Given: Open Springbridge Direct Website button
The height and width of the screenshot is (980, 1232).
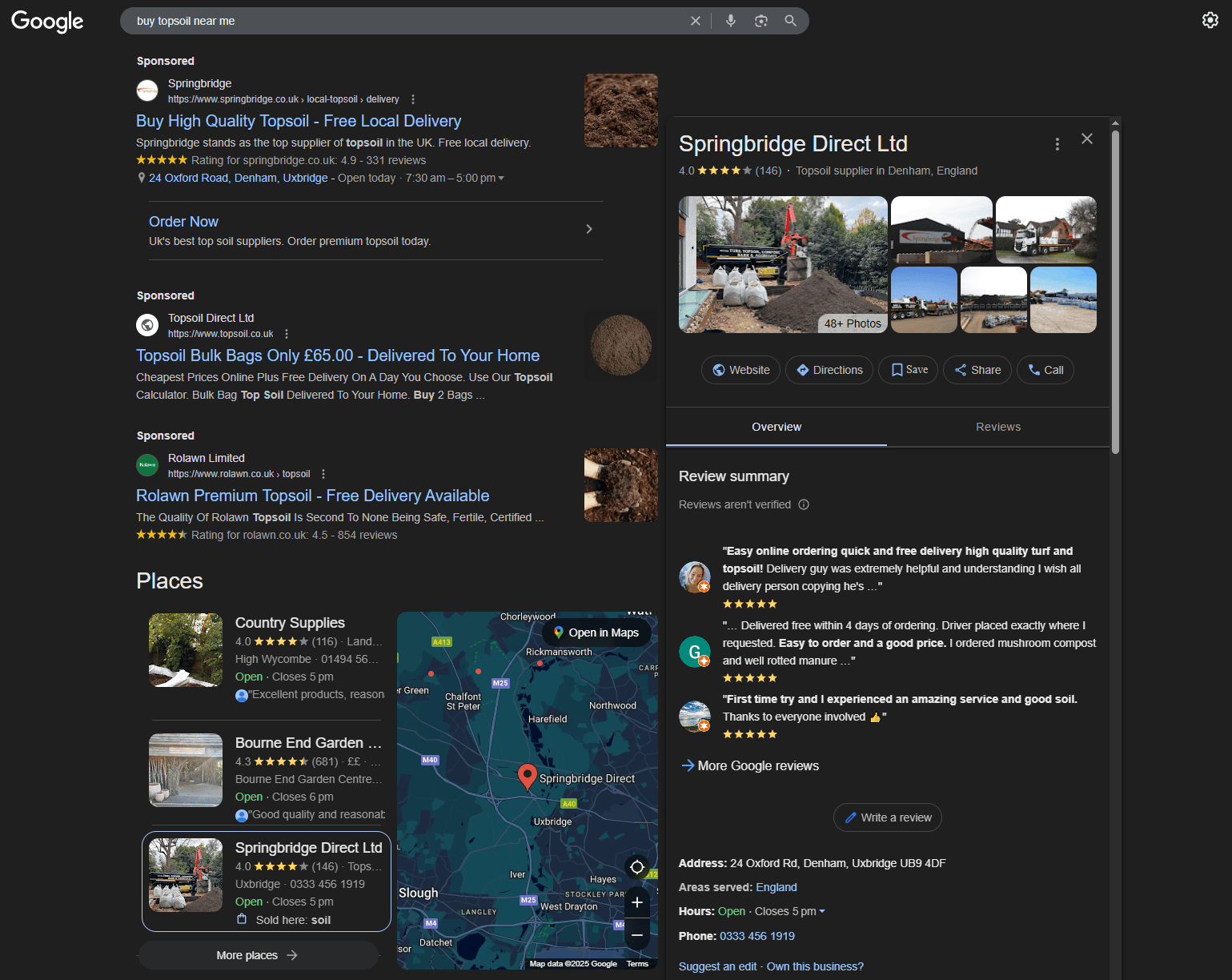Looking at the screenshot, I should tap(741, 370).
